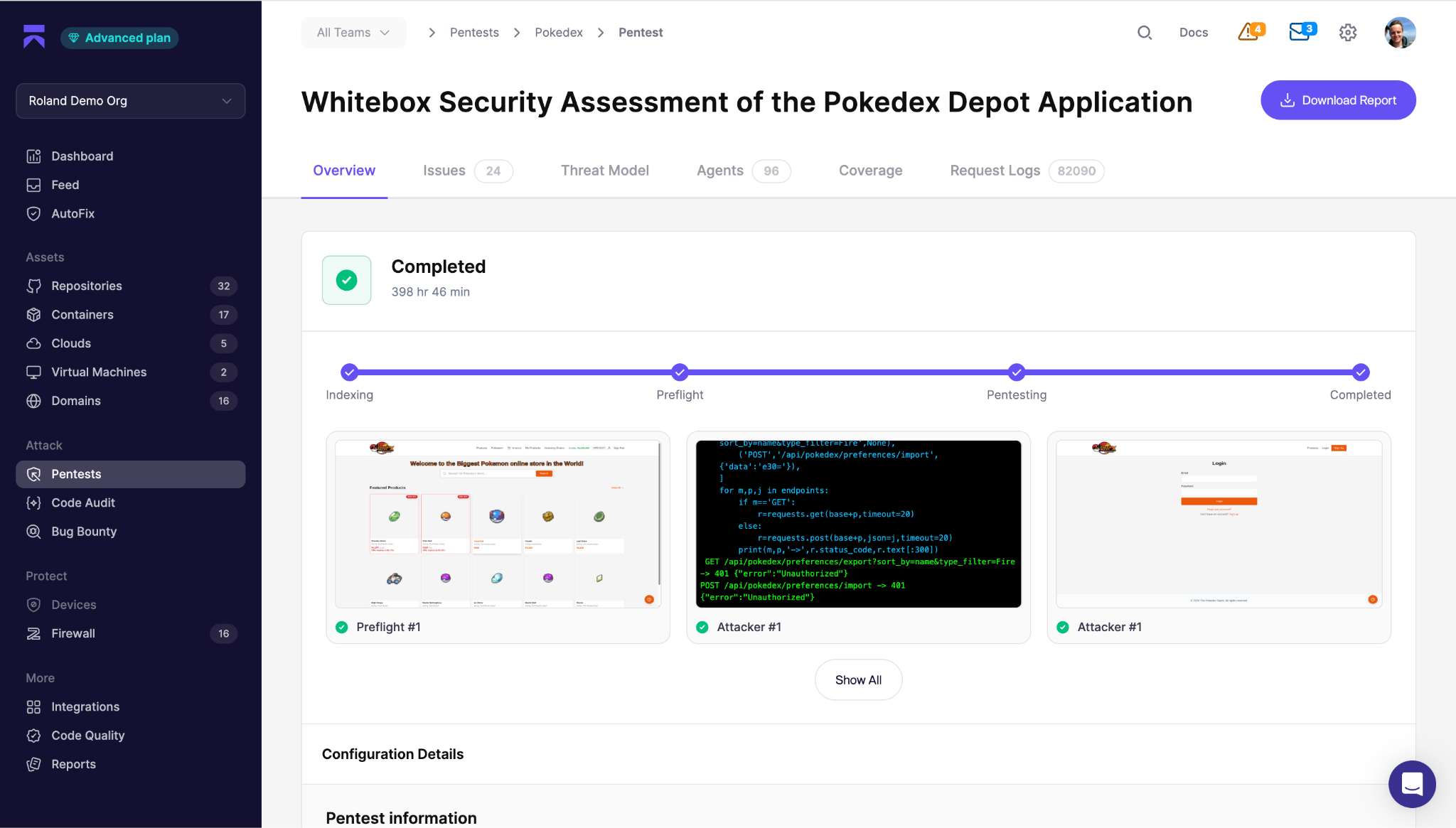Screen dimensions: 1456x828
Task: Click the Download Report button
Action: tap(1338, 100)
